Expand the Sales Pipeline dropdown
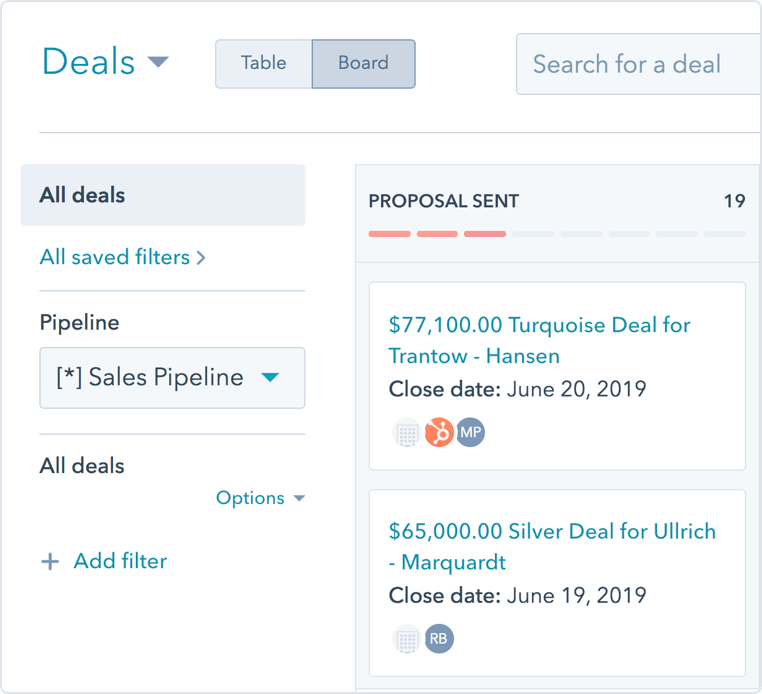Image resolution: width=762 pixels, height=694 pixels. (270, 378)
